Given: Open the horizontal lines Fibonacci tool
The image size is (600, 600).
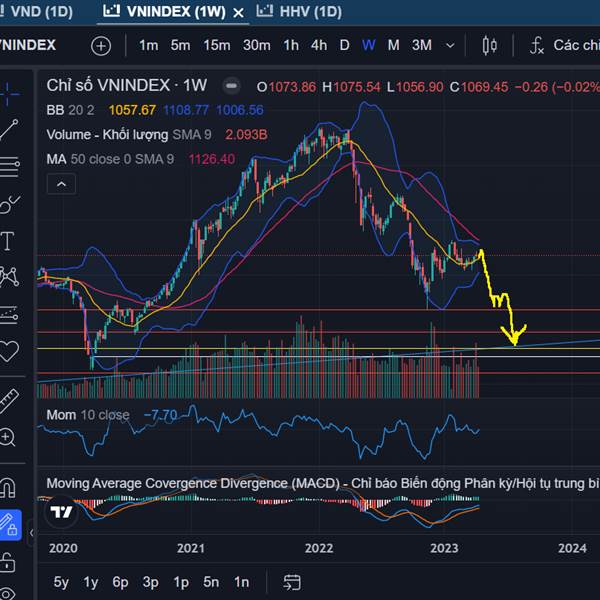Looking at the screenshot, I should pos(10,166).
